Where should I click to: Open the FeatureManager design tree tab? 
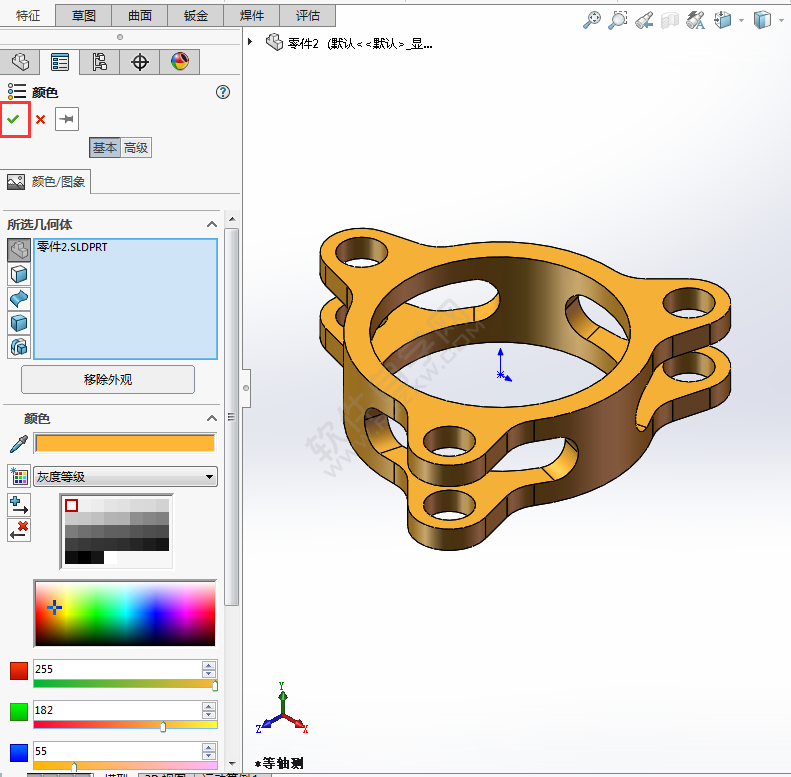20,62
